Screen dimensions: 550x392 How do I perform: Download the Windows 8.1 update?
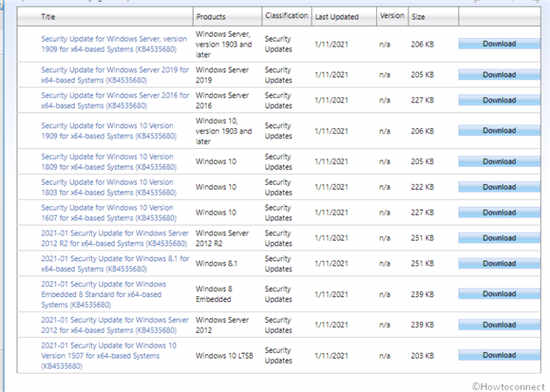499,264
